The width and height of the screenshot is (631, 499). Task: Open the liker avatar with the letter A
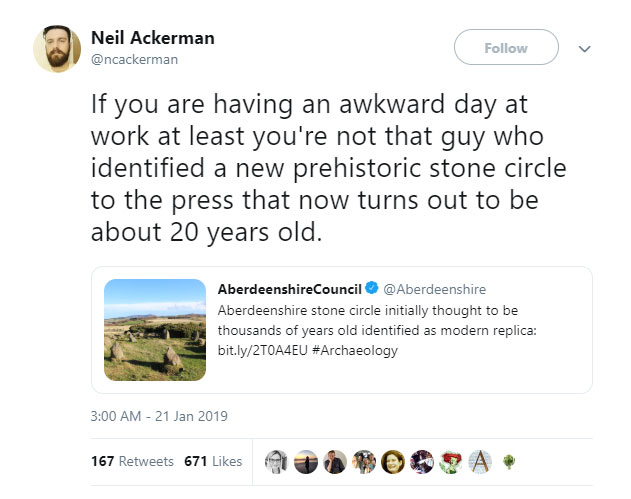tap(478, 462)
